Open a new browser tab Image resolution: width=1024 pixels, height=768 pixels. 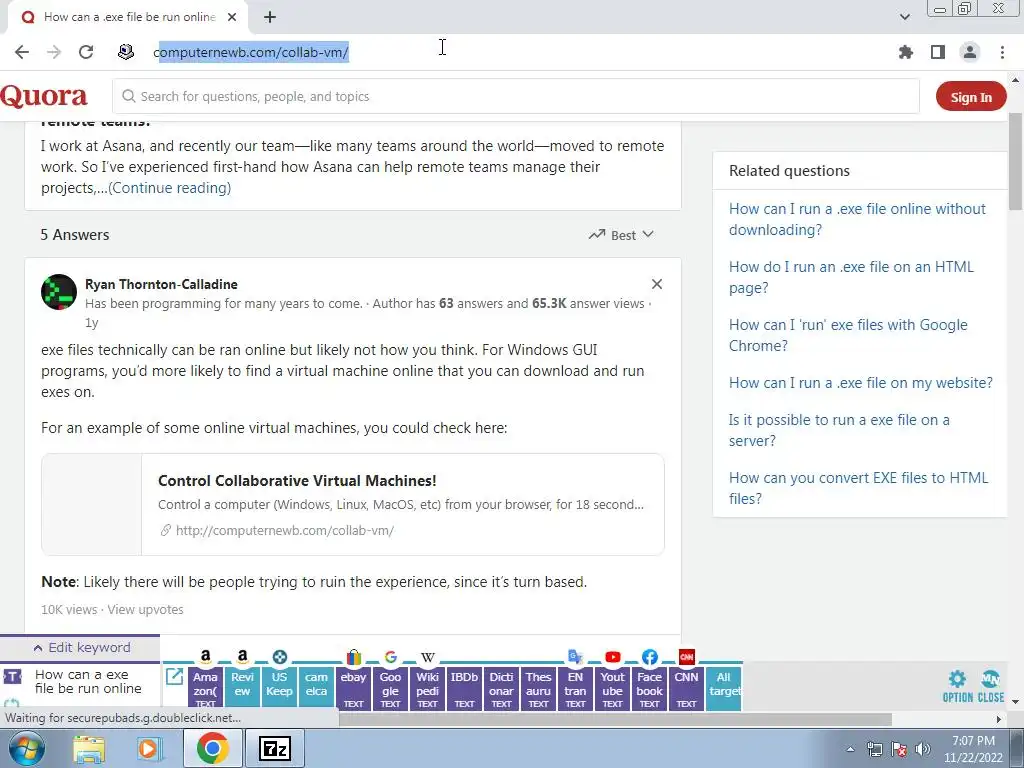pyautogui.click(x=270, y=18)
